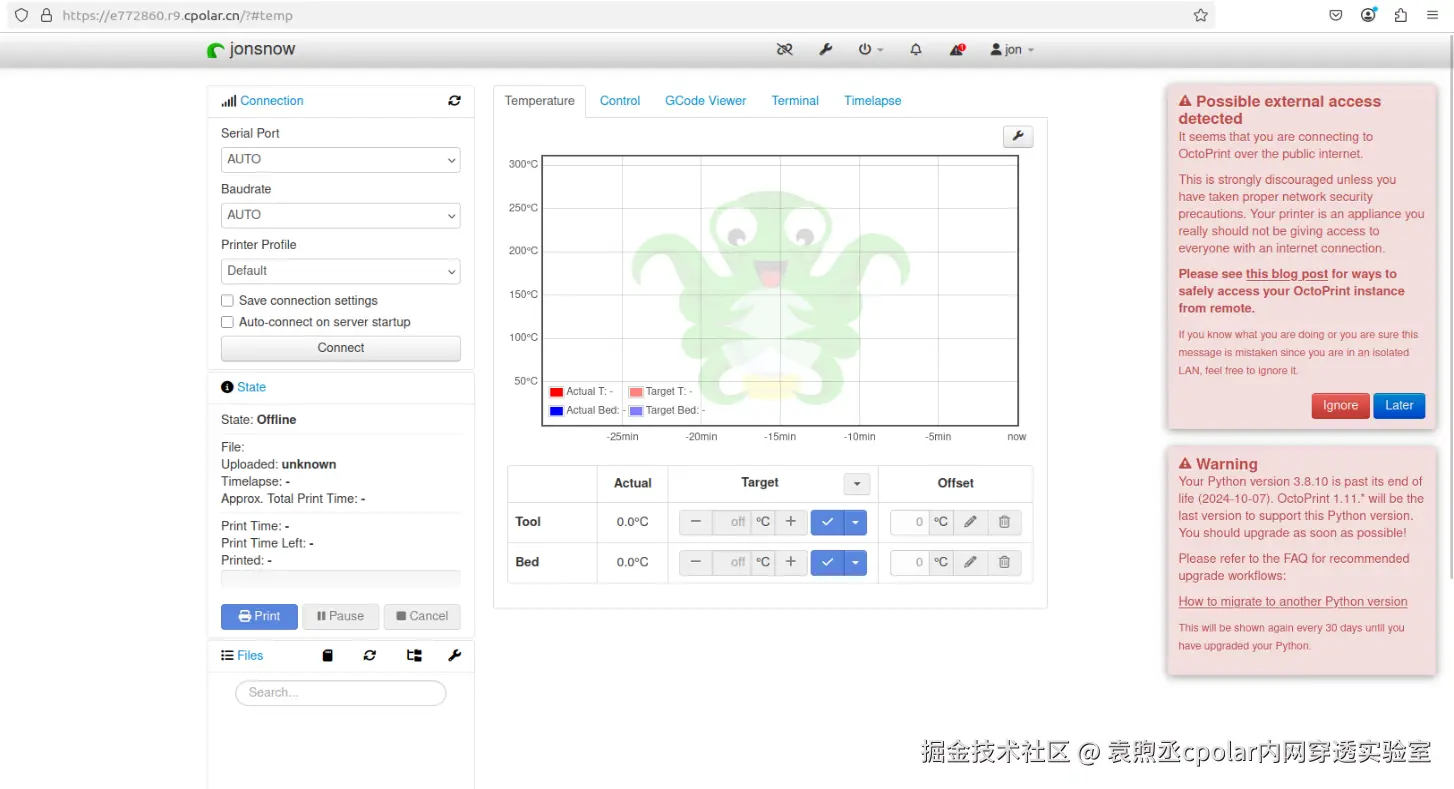Click the Cancel print button
Screen dimensions: 1454x789
(422, 616)
